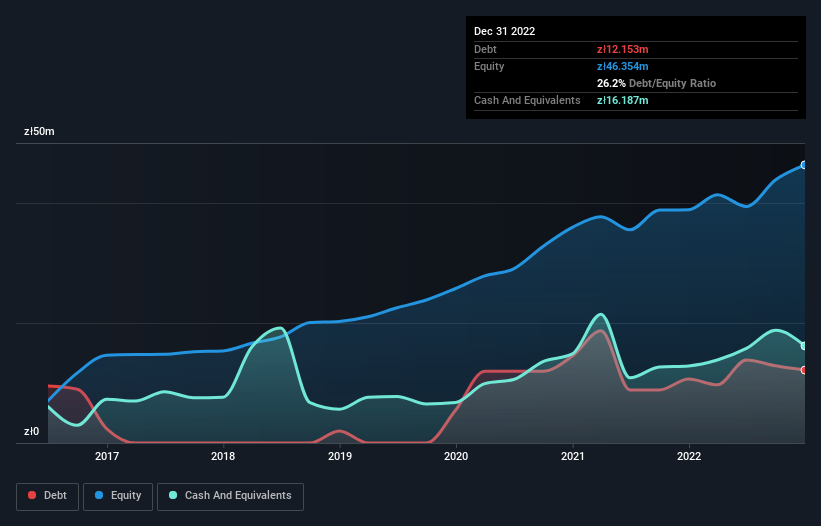The height and width of the screenshot is (526, 821).
Task: Click the zł0 y-axis label
Action: (x=31, y=432)
